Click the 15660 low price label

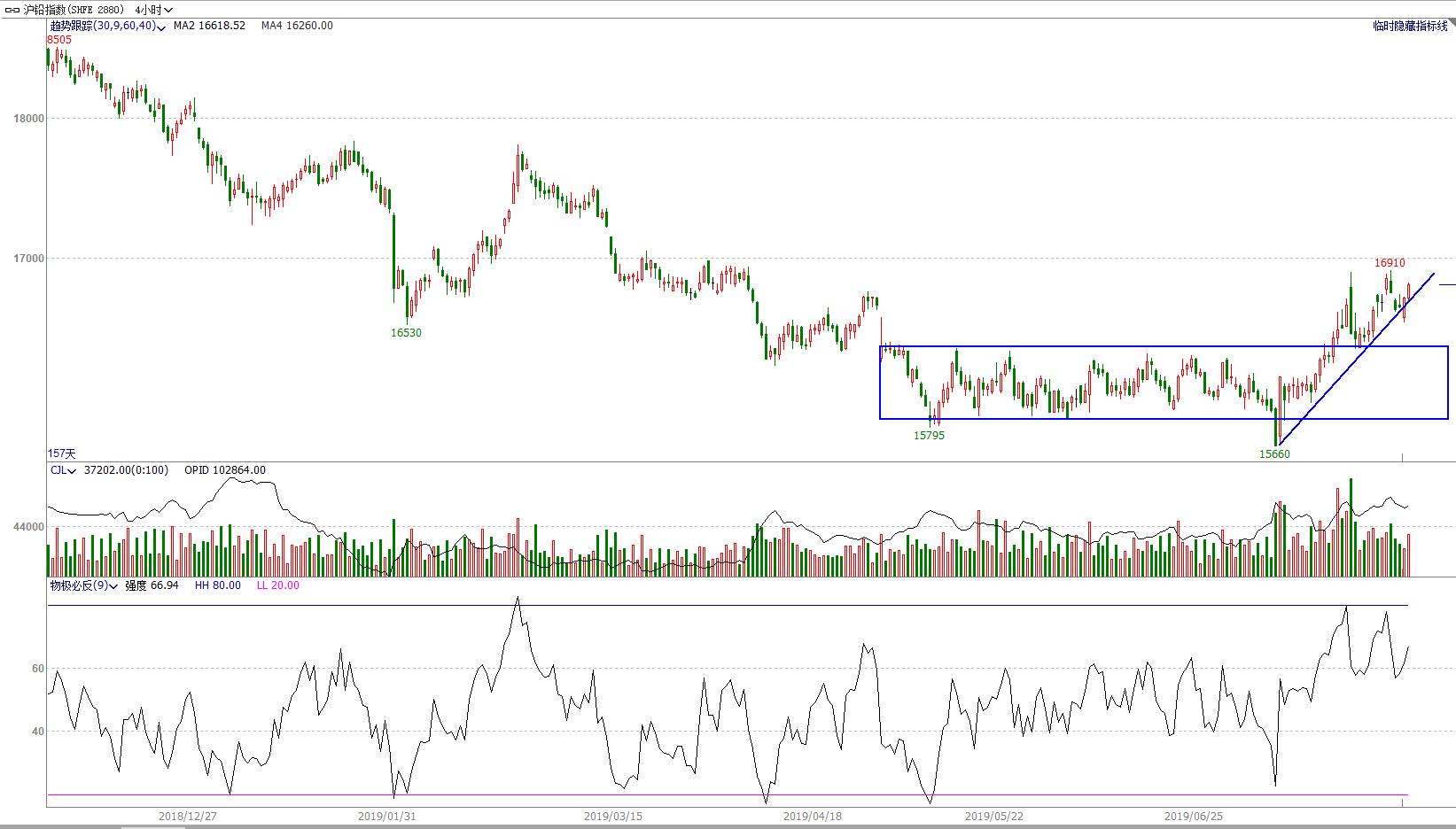(1275, 454)
